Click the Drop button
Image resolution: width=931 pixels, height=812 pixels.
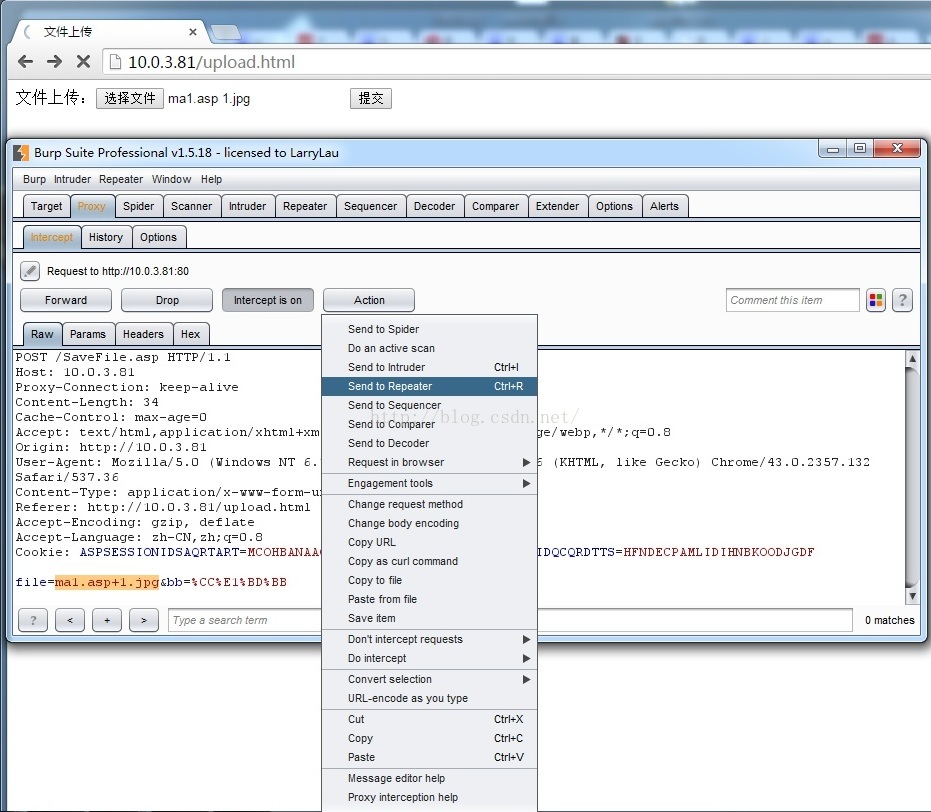(x=167, y=300)
